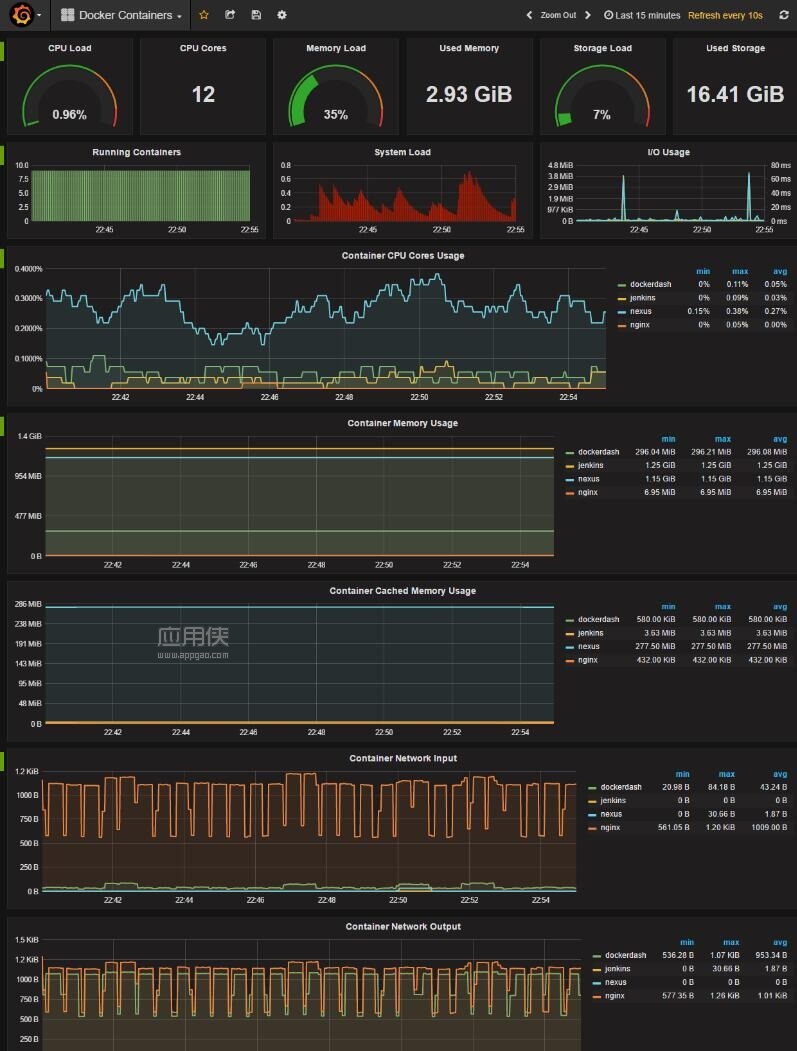Open Container Memory Usage title menu
This screenshot has width=797, height=1051.
(x=403, y=423)
